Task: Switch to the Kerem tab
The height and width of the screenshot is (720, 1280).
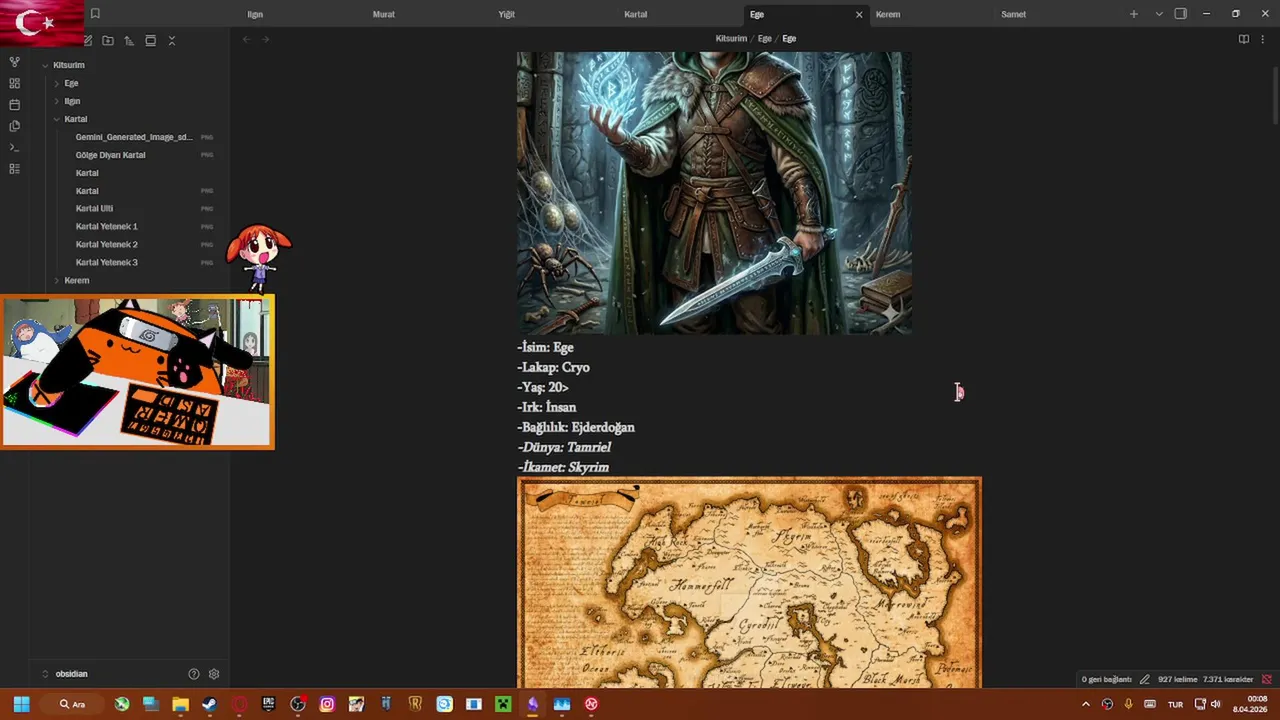Action: 888,14
